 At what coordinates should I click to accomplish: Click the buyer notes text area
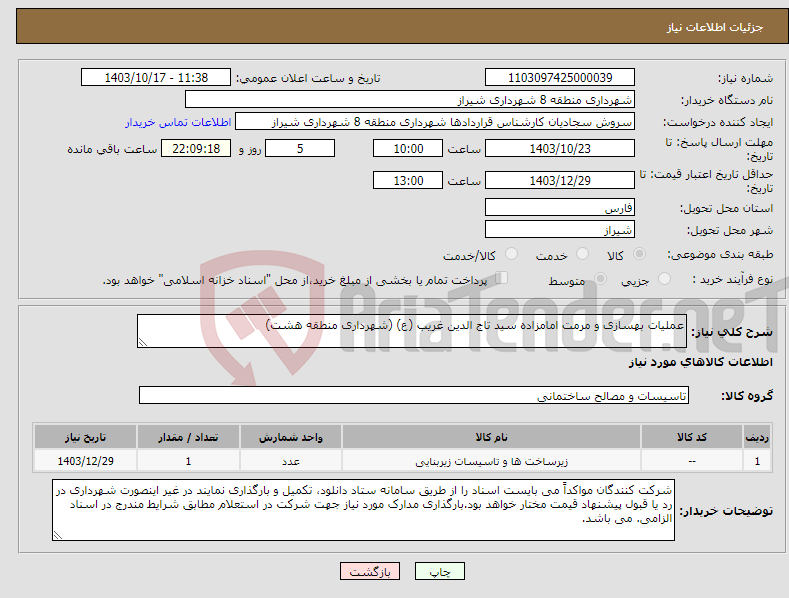pyautogui.click(x=363, y=510)
